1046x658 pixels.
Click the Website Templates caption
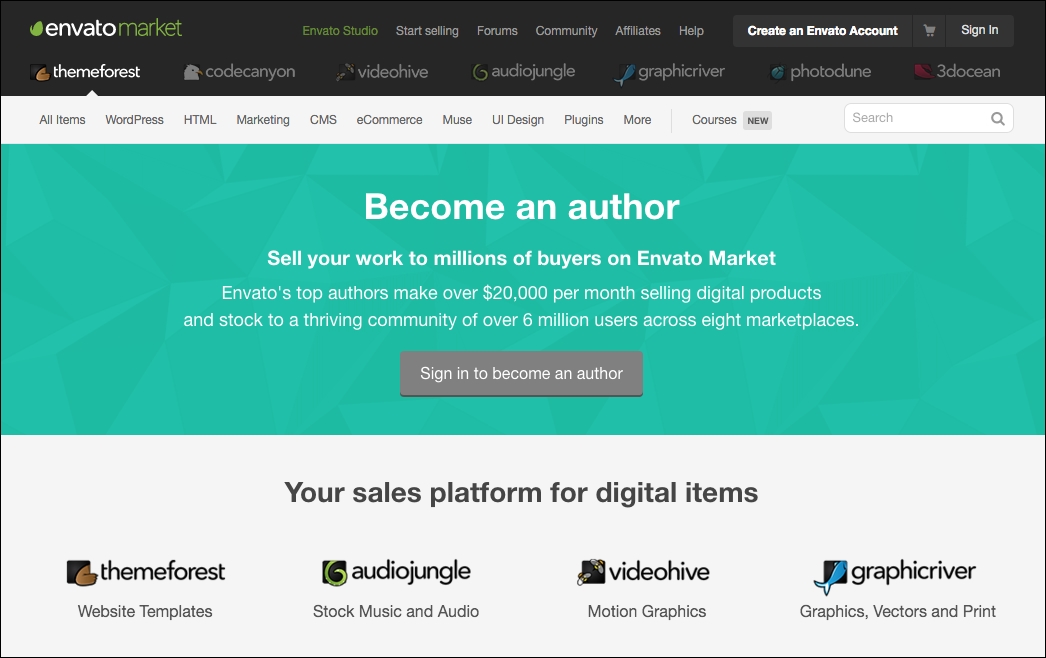point(145,612)
